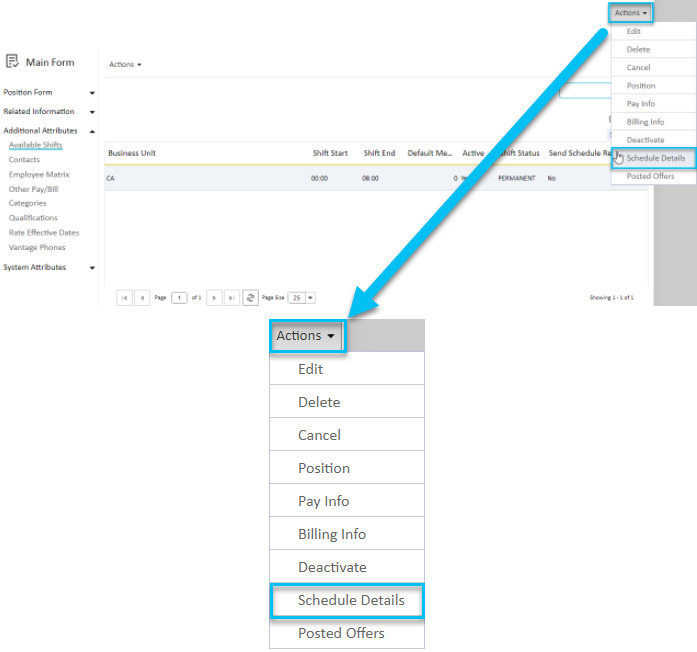
Task: Choose Delete in the small Actions menu
Action: click(x=653, y=49)
